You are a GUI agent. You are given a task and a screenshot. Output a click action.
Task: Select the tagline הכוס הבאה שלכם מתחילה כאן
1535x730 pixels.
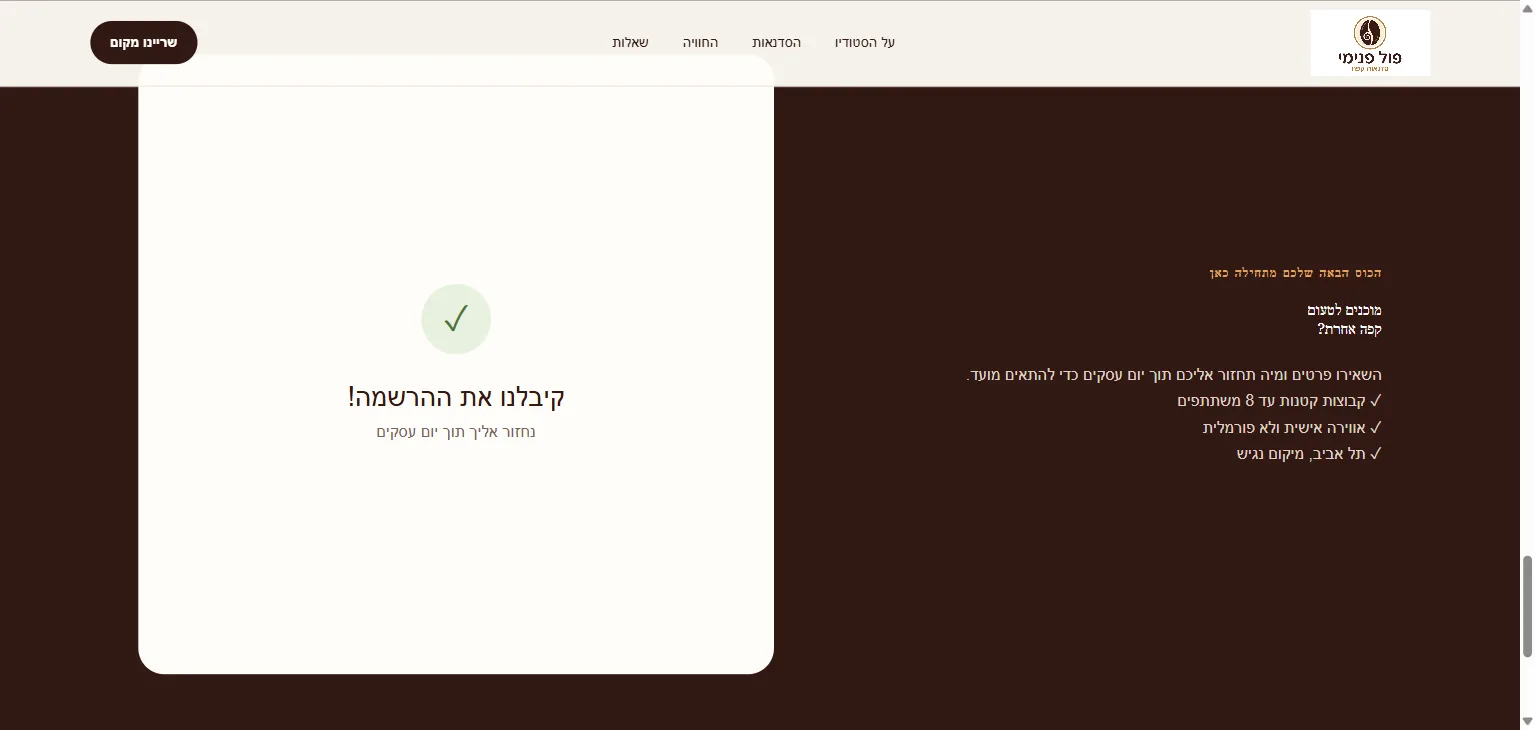coord(1295,272)
